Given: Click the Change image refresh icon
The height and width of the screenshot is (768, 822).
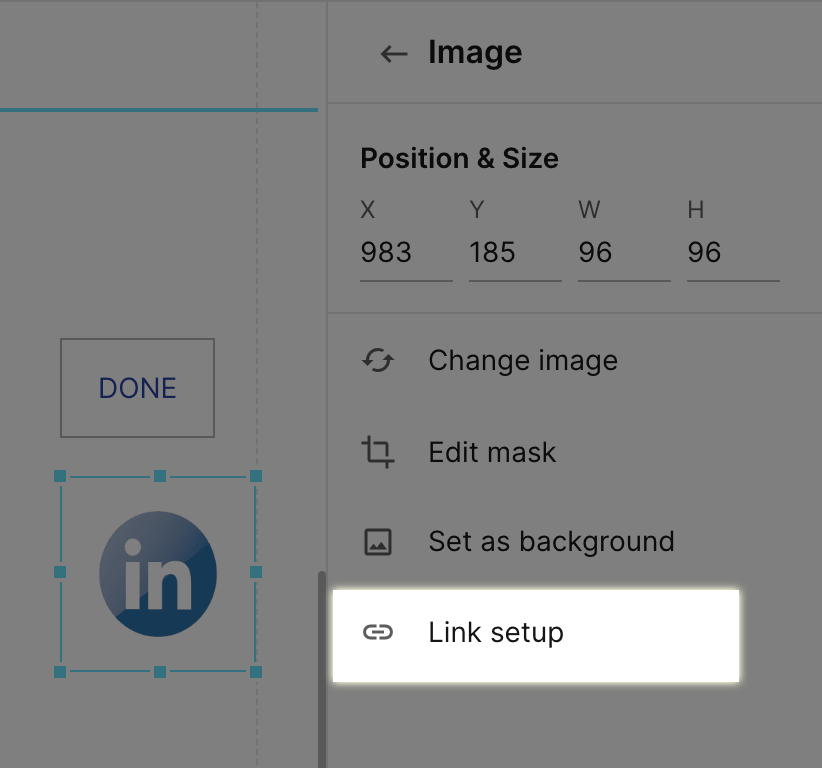Looking at the screenshot, I should (378, 361).
